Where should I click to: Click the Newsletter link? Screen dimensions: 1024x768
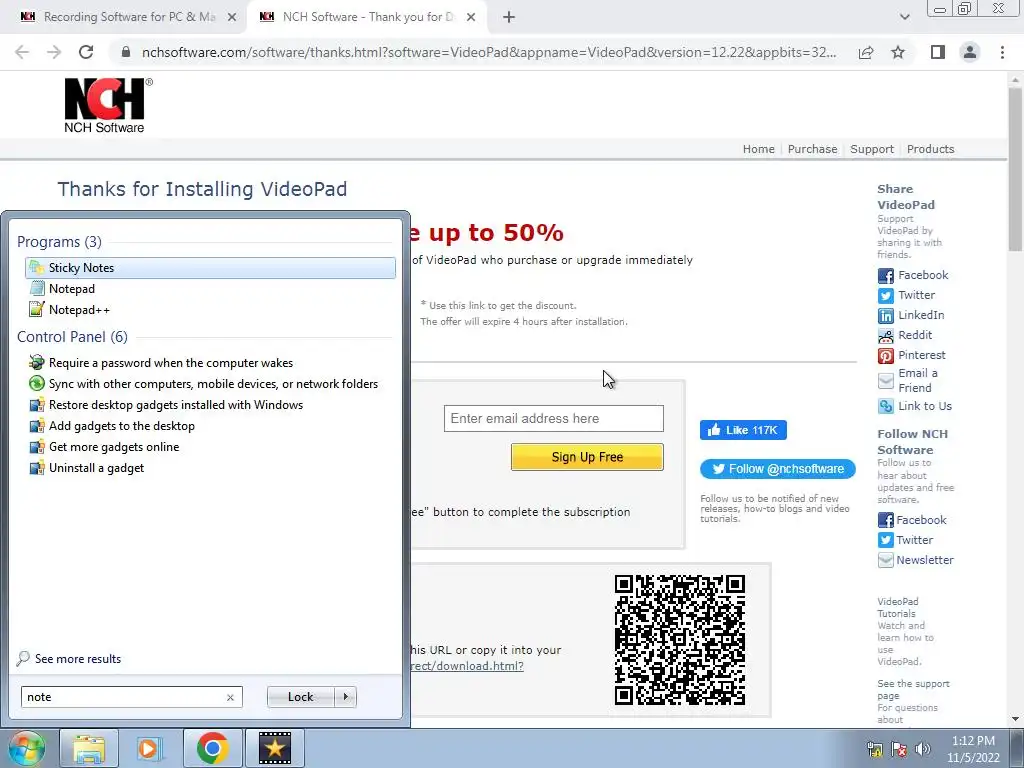[916, 560]
